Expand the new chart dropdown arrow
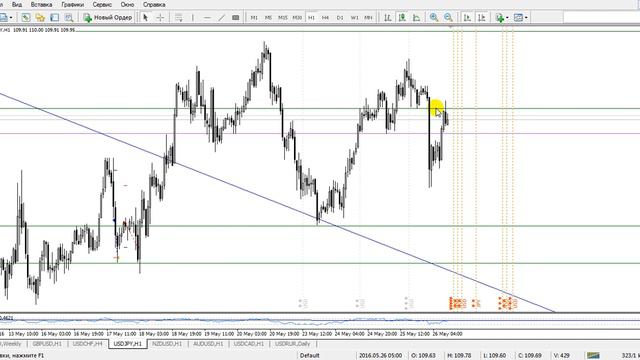 [11, 18]
